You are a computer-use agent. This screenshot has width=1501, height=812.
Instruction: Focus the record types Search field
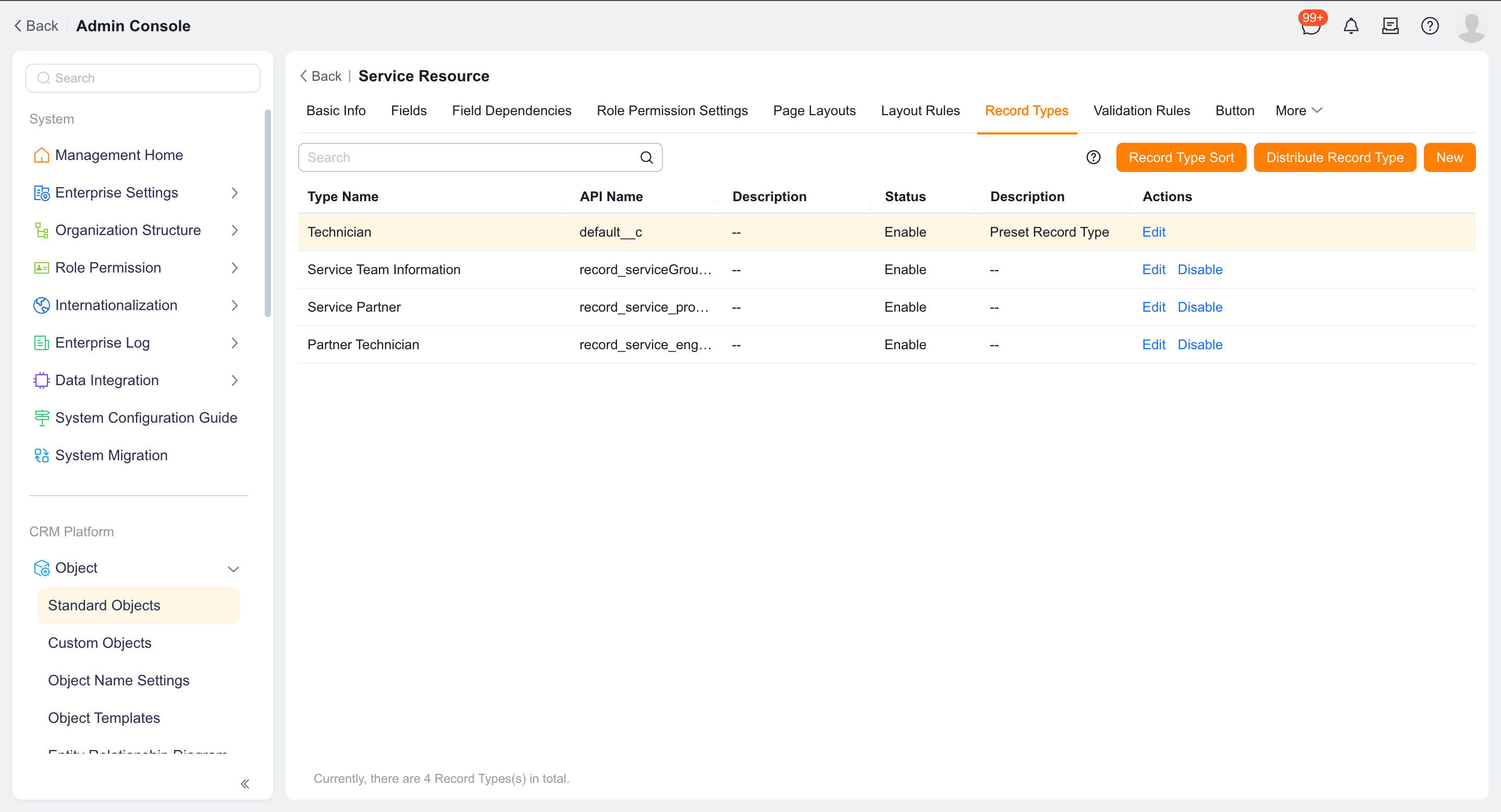point(480,157)
